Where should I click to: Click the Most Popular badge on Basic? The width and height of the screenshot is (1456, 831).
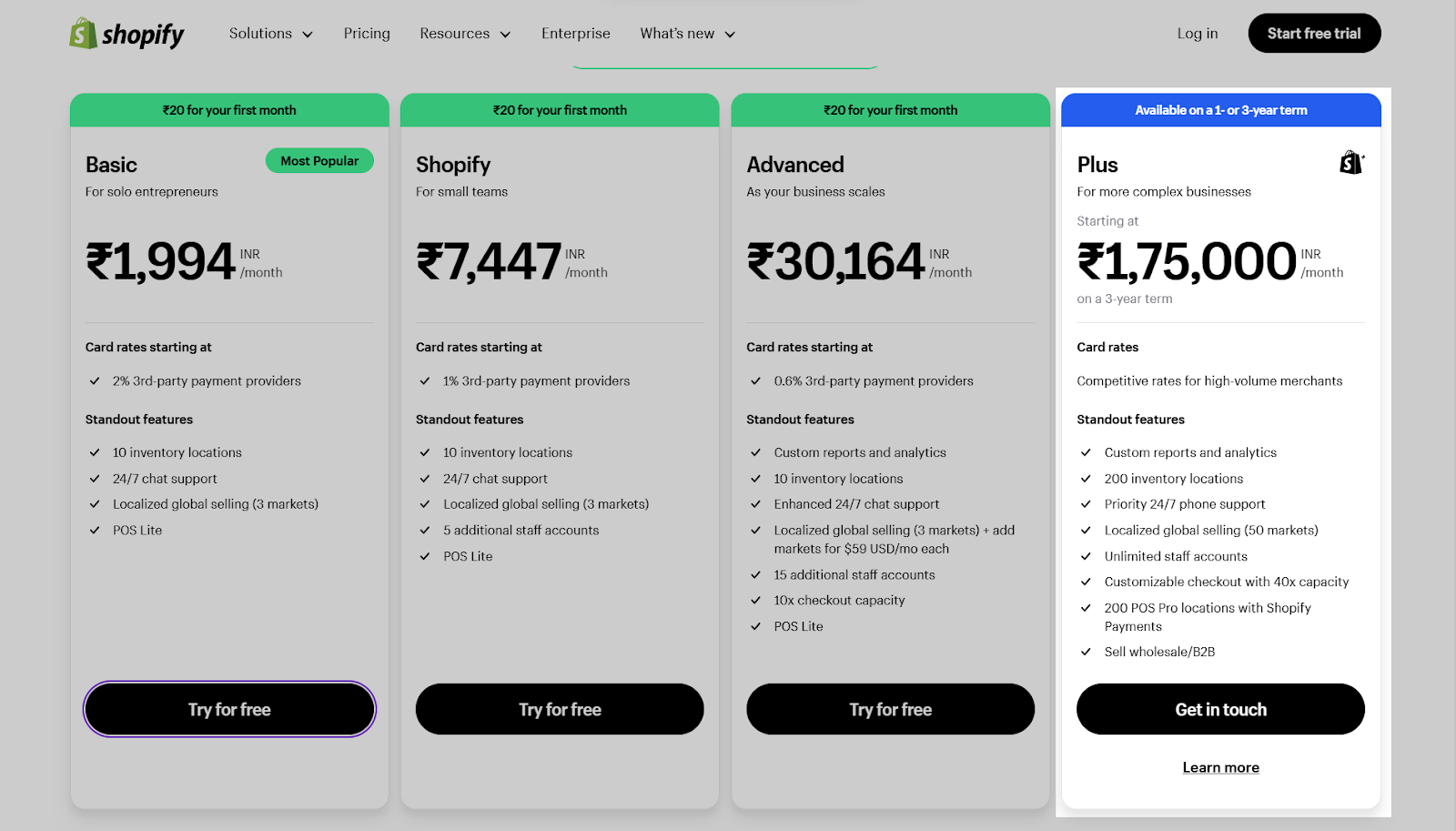pos(319,160)
